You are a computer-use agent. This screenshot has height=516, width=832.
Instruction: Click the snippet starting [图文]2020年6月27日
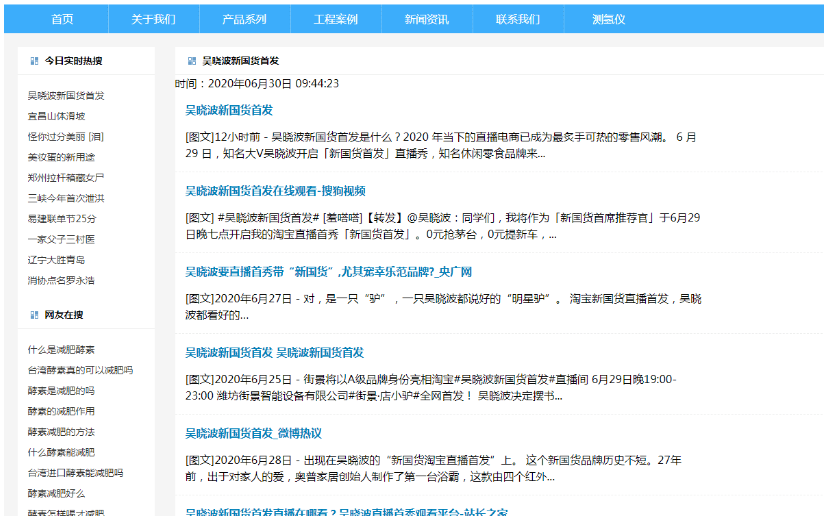pos(443,307)
